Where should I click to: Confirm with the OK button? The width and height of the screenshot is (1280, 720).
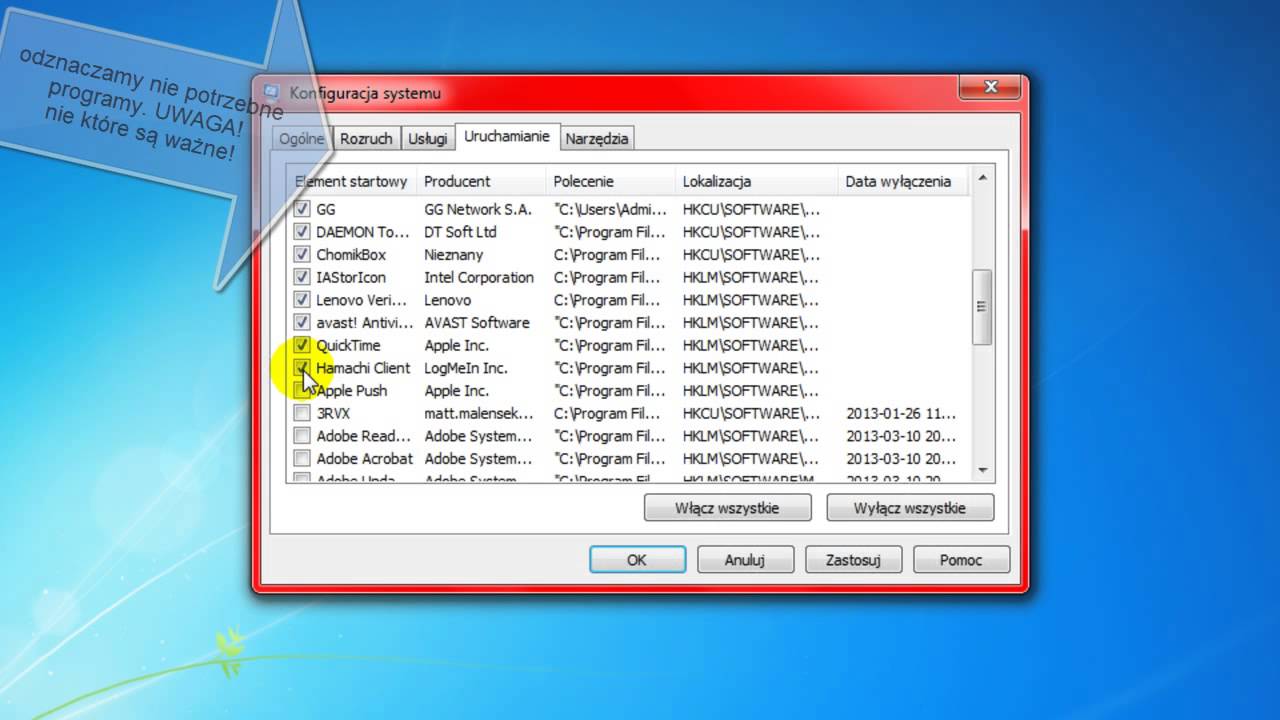pyautogui.click(x=637, y=560)
